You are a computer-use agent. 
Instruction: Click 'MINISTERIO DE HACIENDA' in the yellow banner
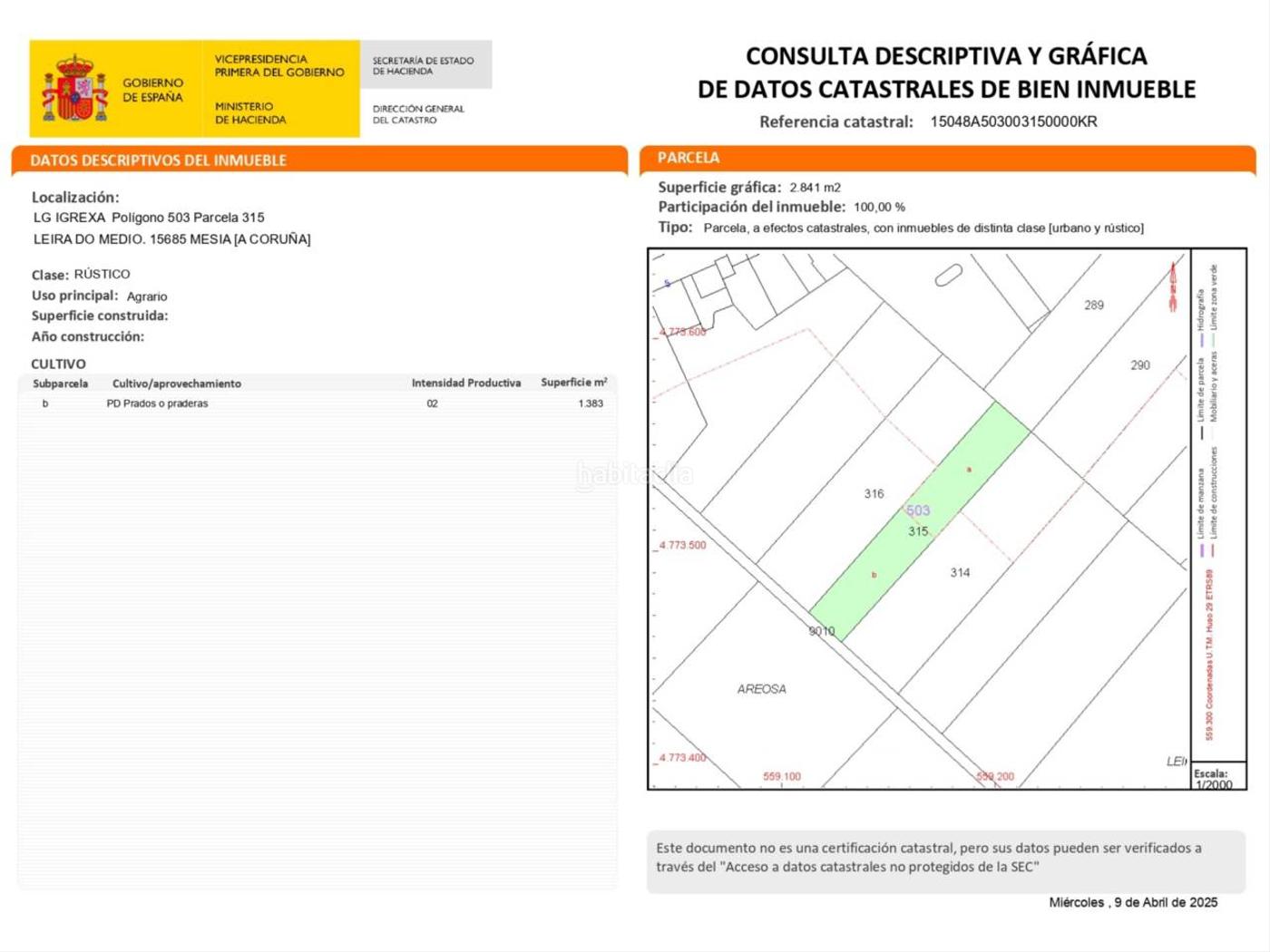[x=250, y=112]
